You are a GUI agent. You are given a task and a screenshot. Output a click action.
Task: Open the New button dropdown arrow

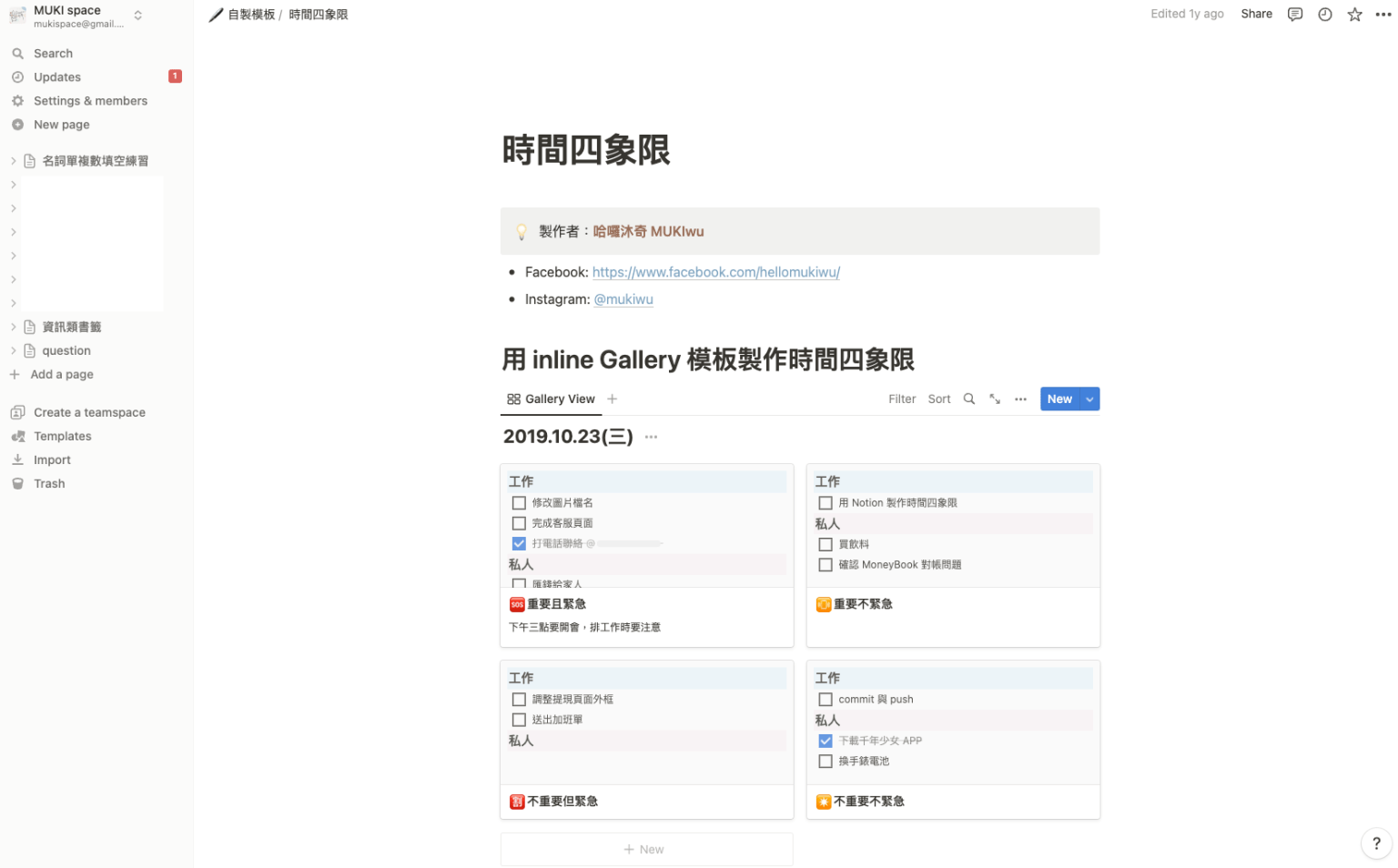[x=1089, y=399]
